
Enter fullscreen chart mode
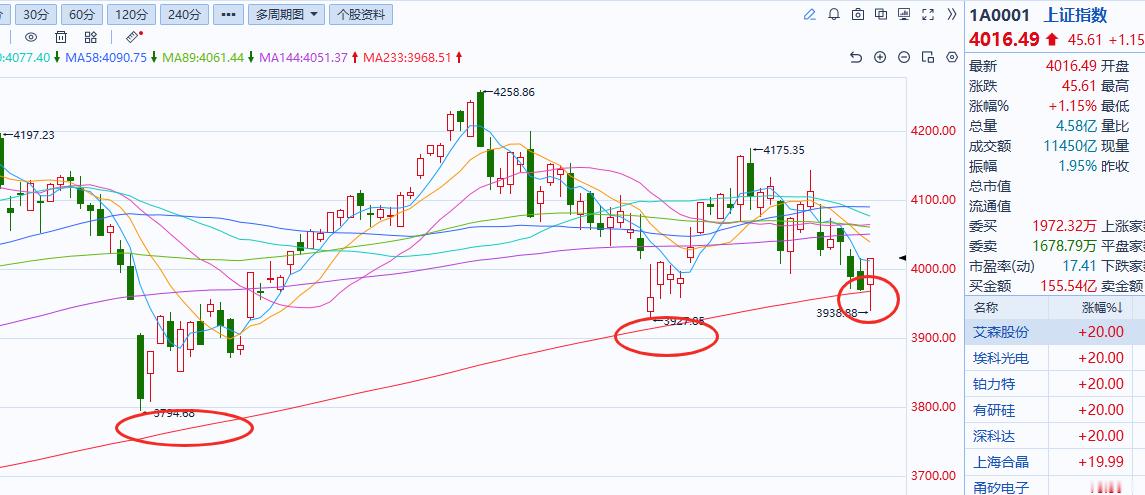coord(928,14)
